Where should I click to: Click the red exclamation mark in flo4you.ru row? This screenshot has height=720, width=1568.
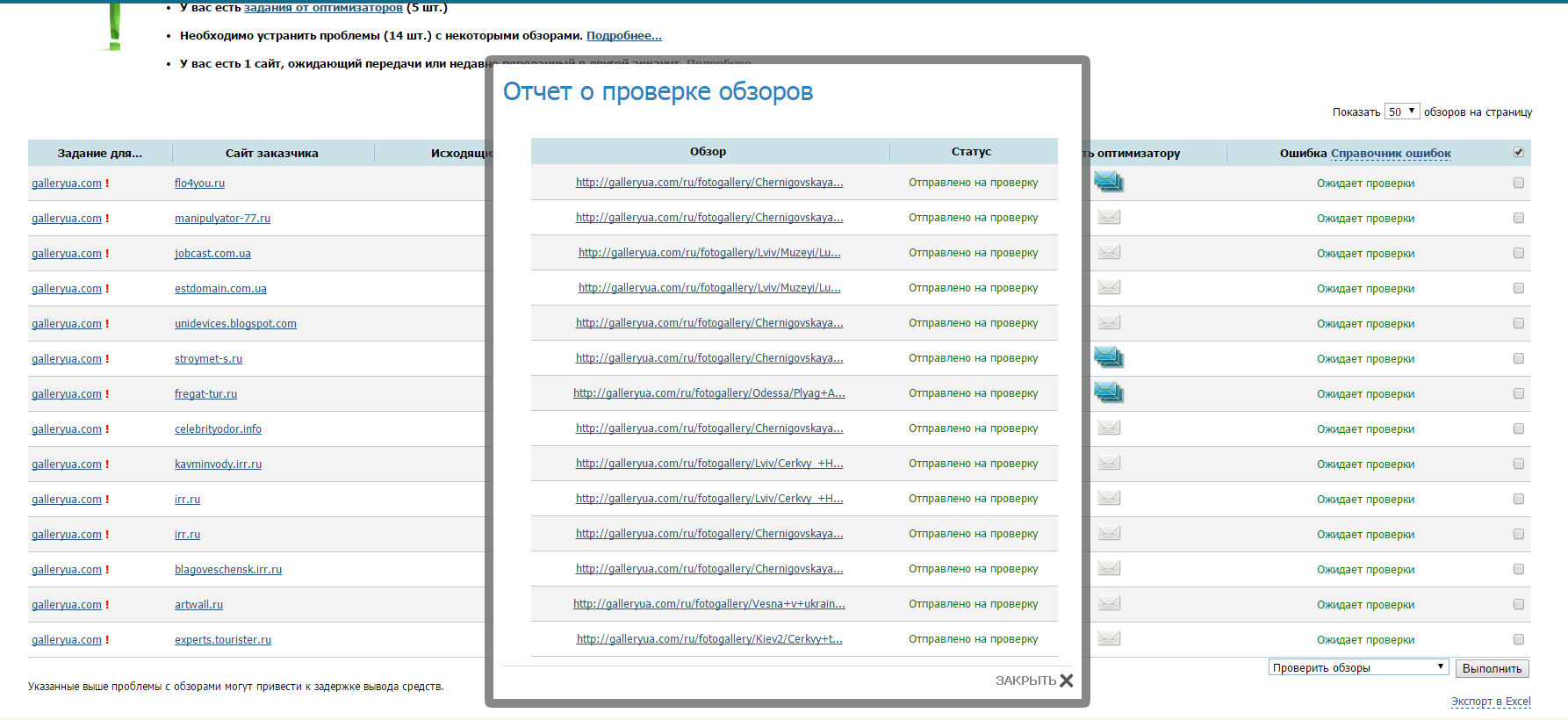[x=107, y=184]
